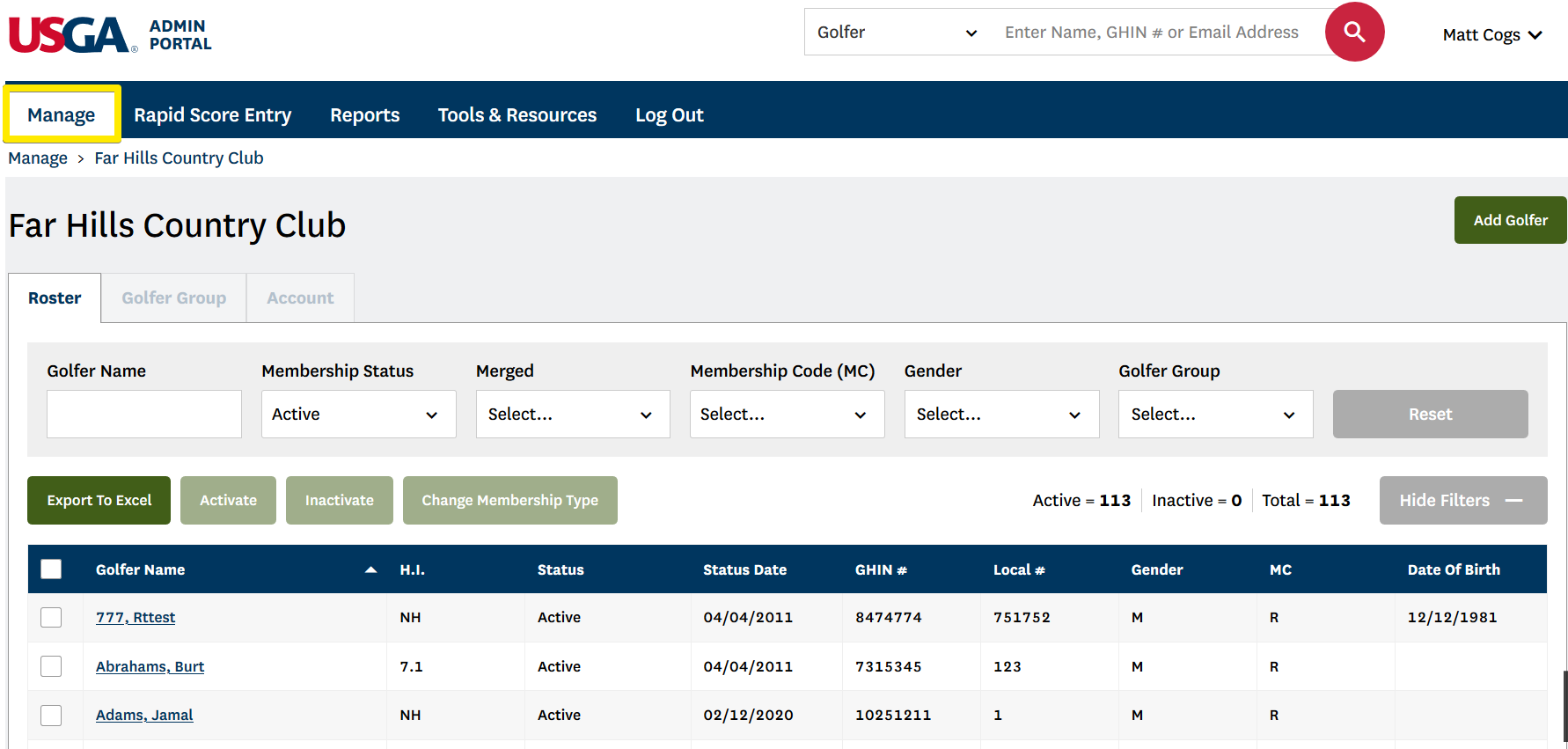The height and width of the screenshot is (749, 1568).
Task: Open the Rapid Score Entry menu
Action: click(x=212, y=115)
